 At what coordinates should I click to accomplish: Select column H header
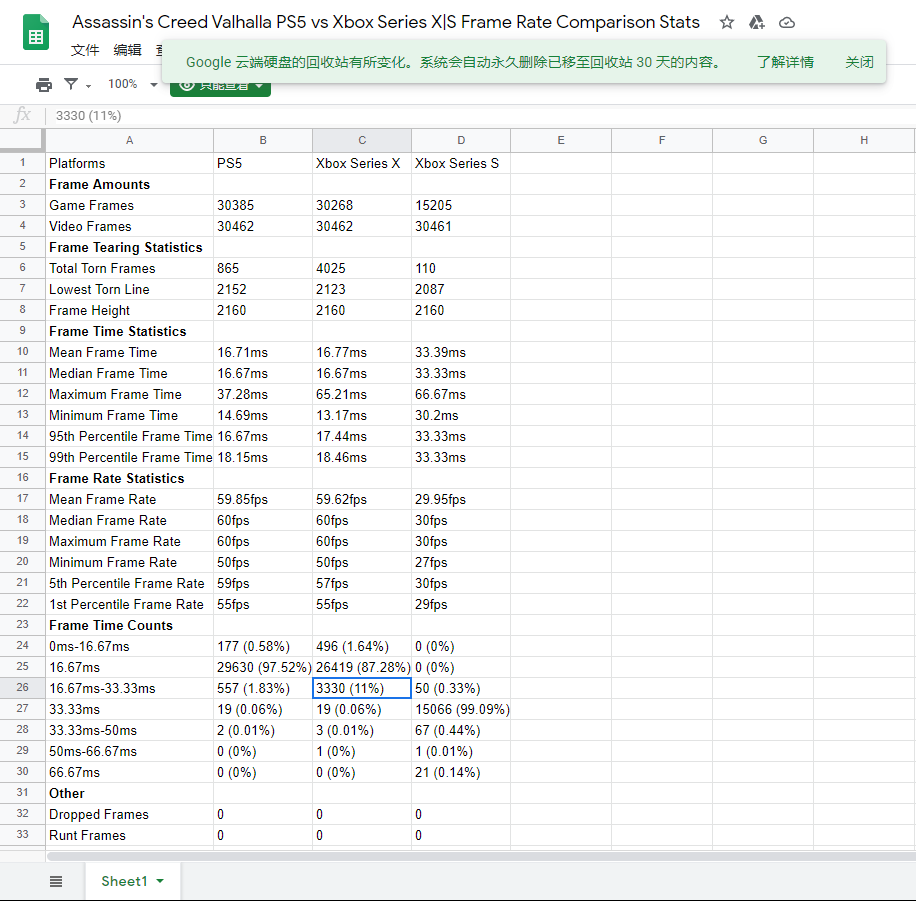click(863, 140)
